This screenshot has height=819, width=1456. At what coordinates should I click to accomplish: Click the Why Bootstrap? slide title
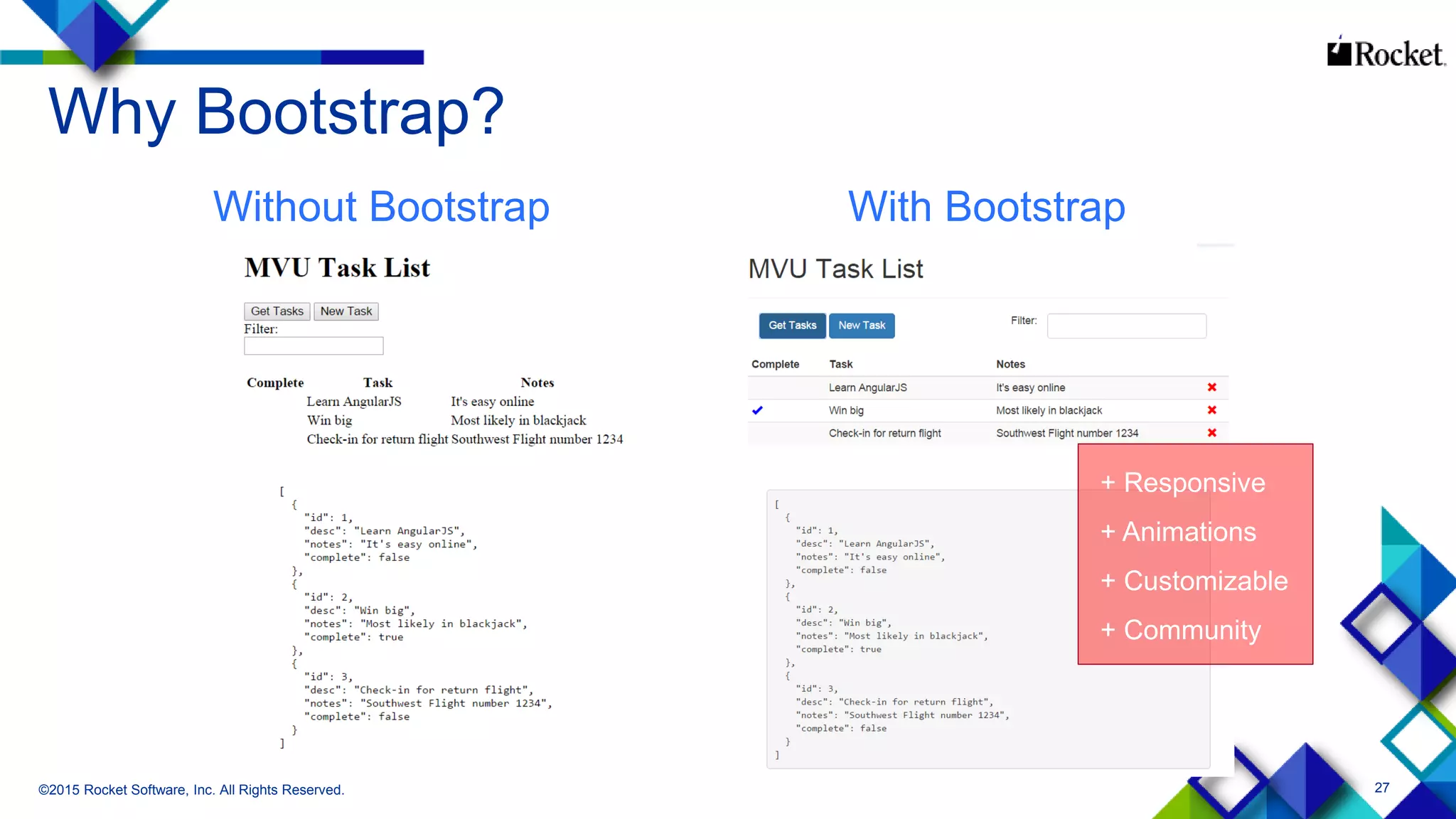click(276, 112)
